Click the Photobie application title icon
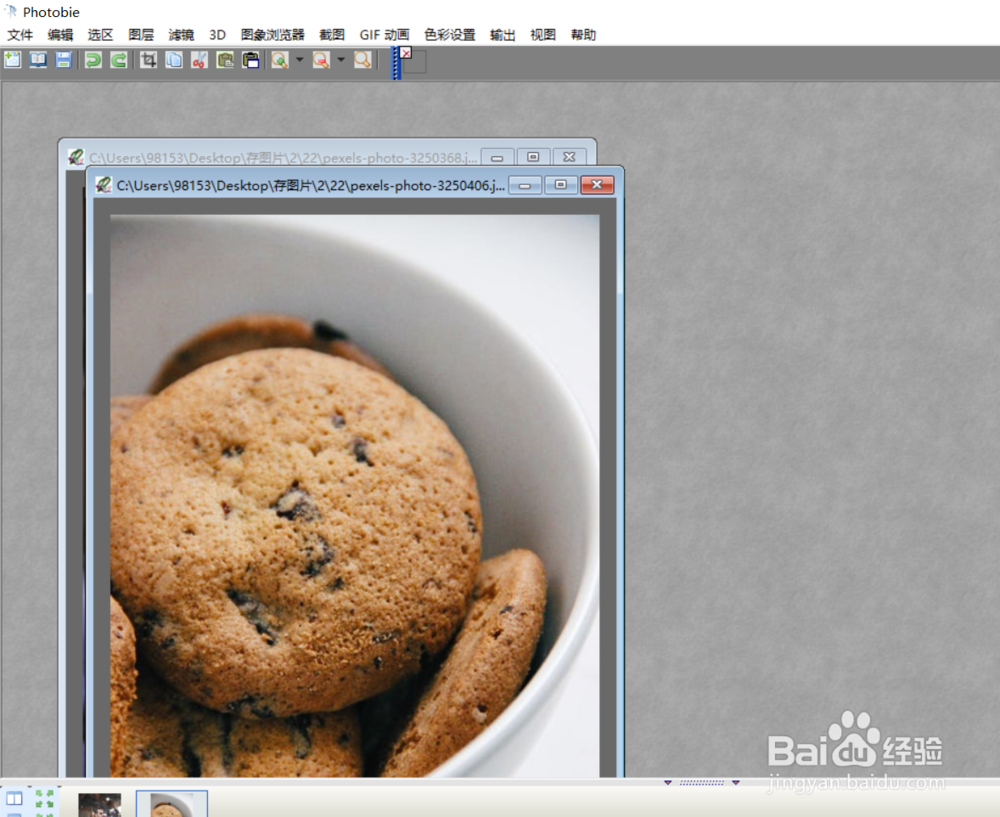 pos(11,11)
